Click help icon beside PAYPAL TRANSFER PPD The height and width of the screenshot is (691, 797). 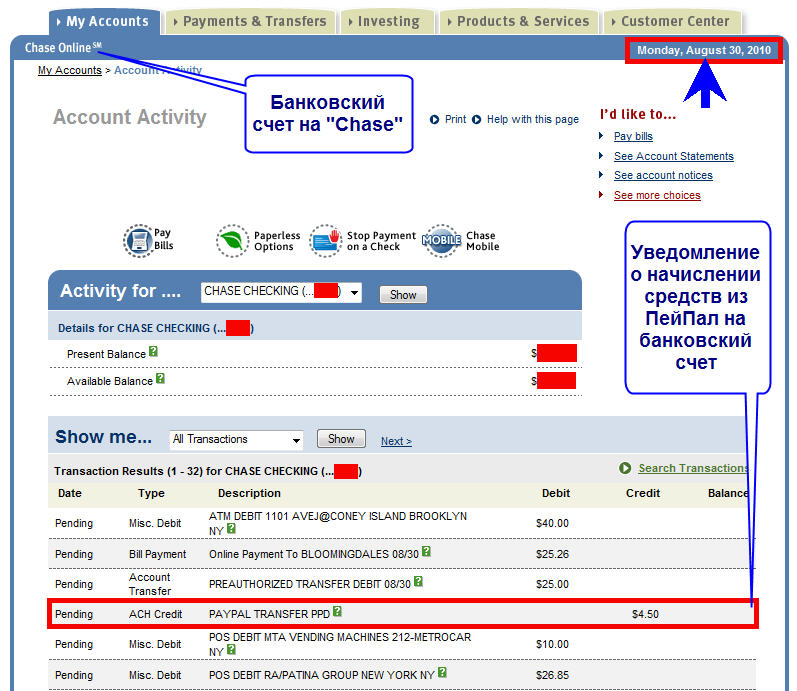point(338,611)
